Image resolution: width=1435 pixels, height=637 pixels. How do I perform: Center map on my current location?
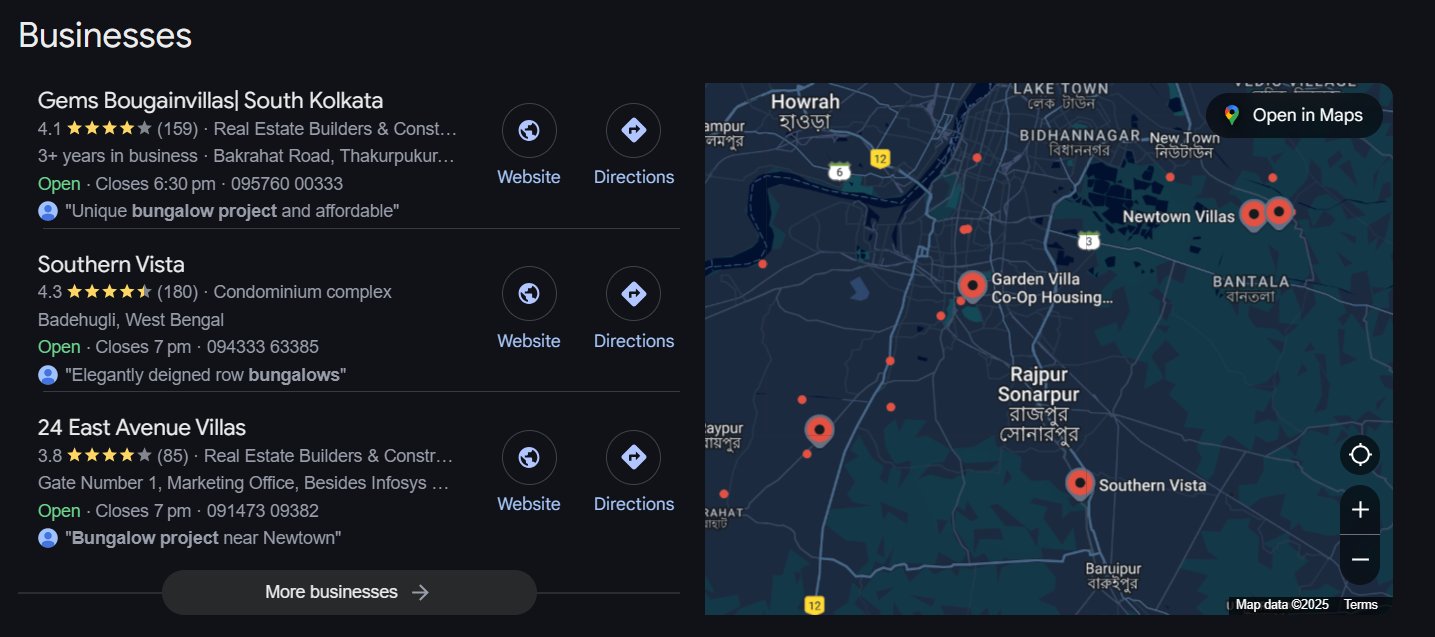(1360, 455)
